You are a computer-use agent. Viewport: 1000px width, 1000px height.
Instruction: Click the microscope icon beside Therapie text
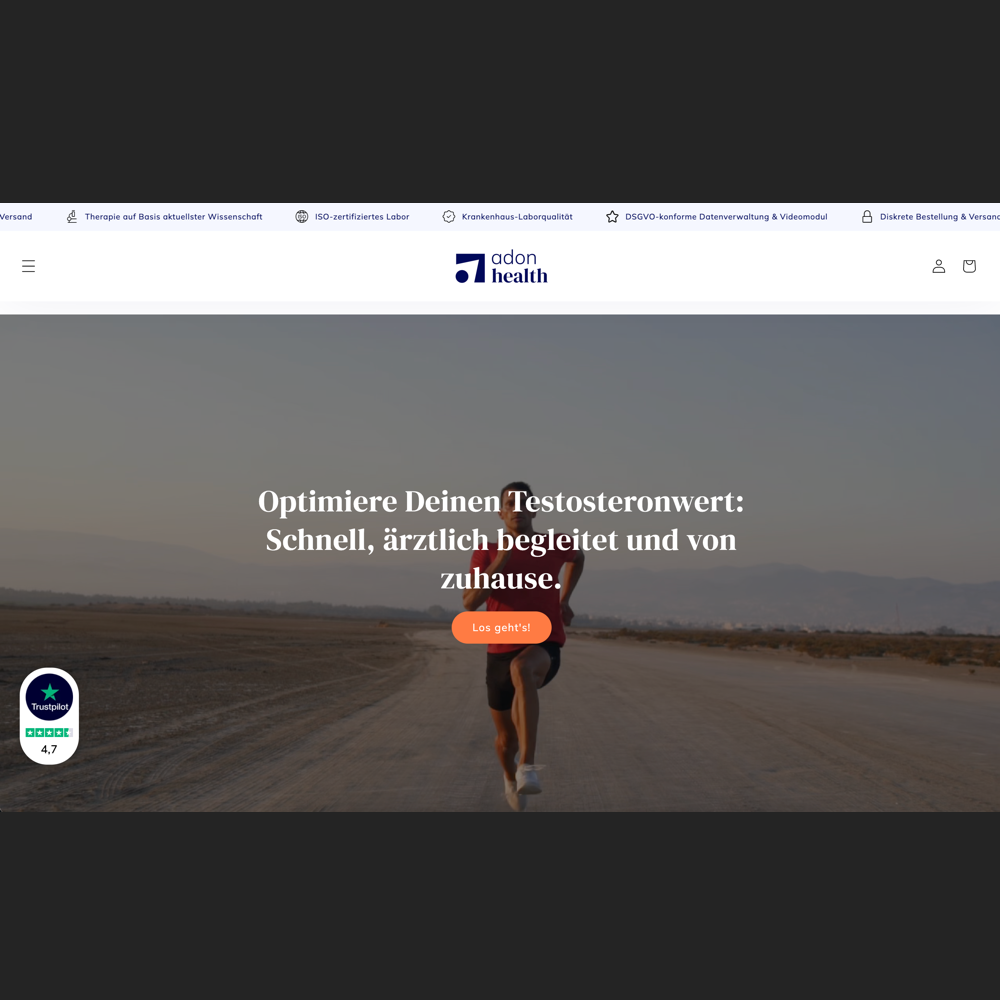click(71, 217)
